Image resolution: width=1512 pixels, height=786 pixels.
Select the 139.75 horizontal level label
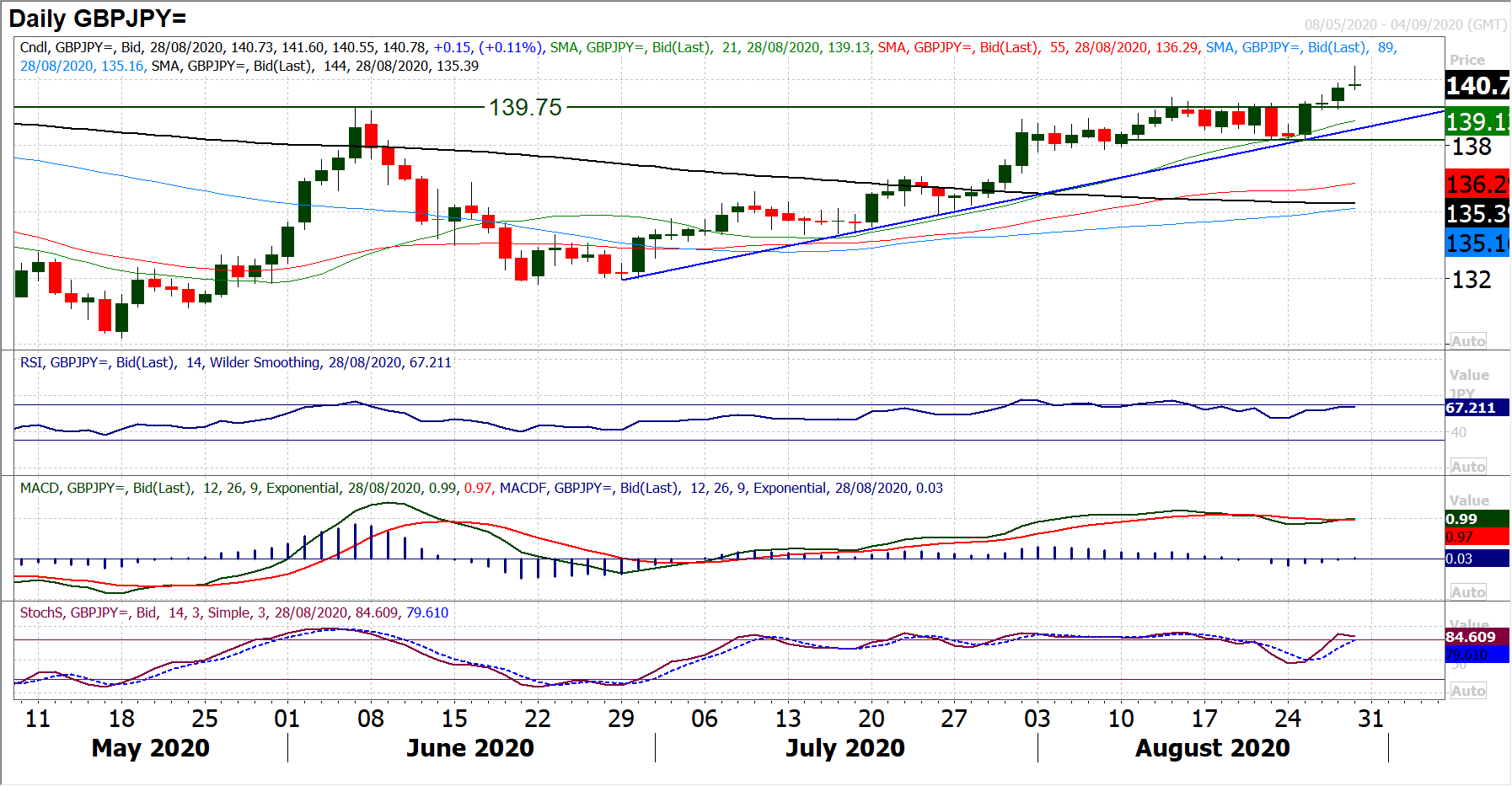tap(525, 108)
